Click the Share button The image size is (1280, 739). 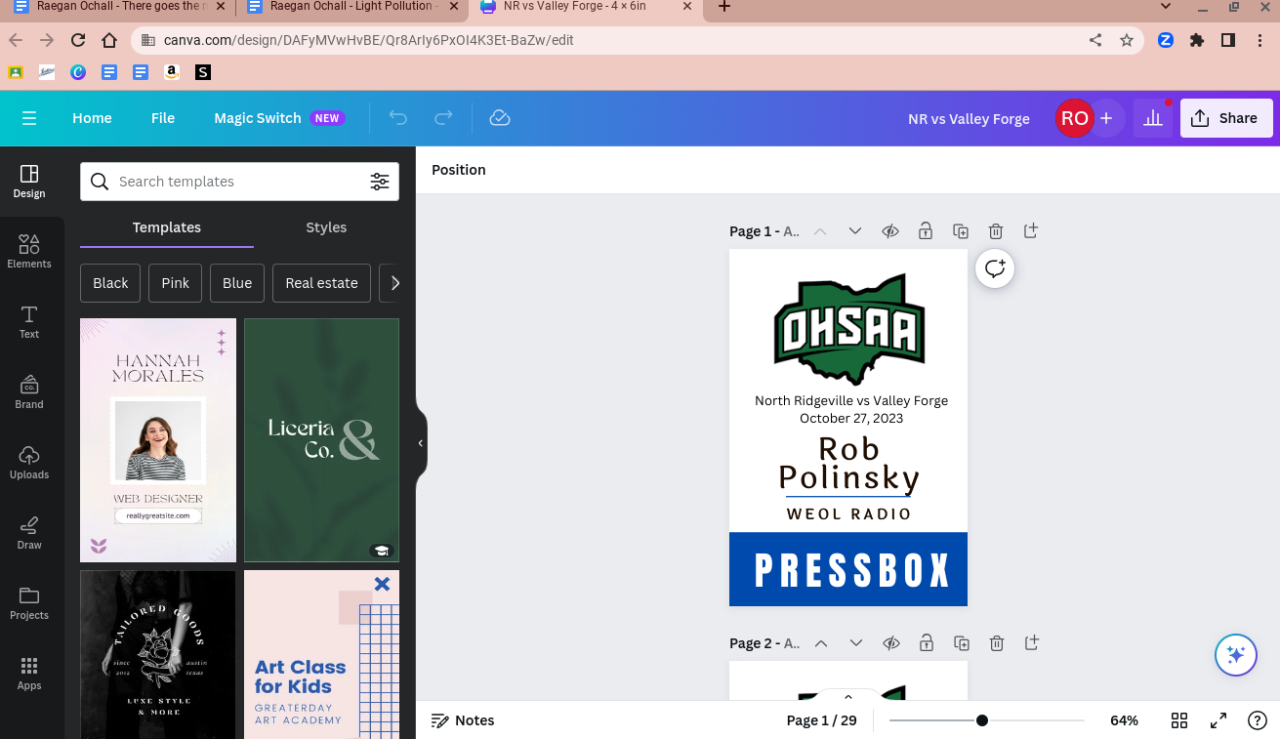(1226, 118)
